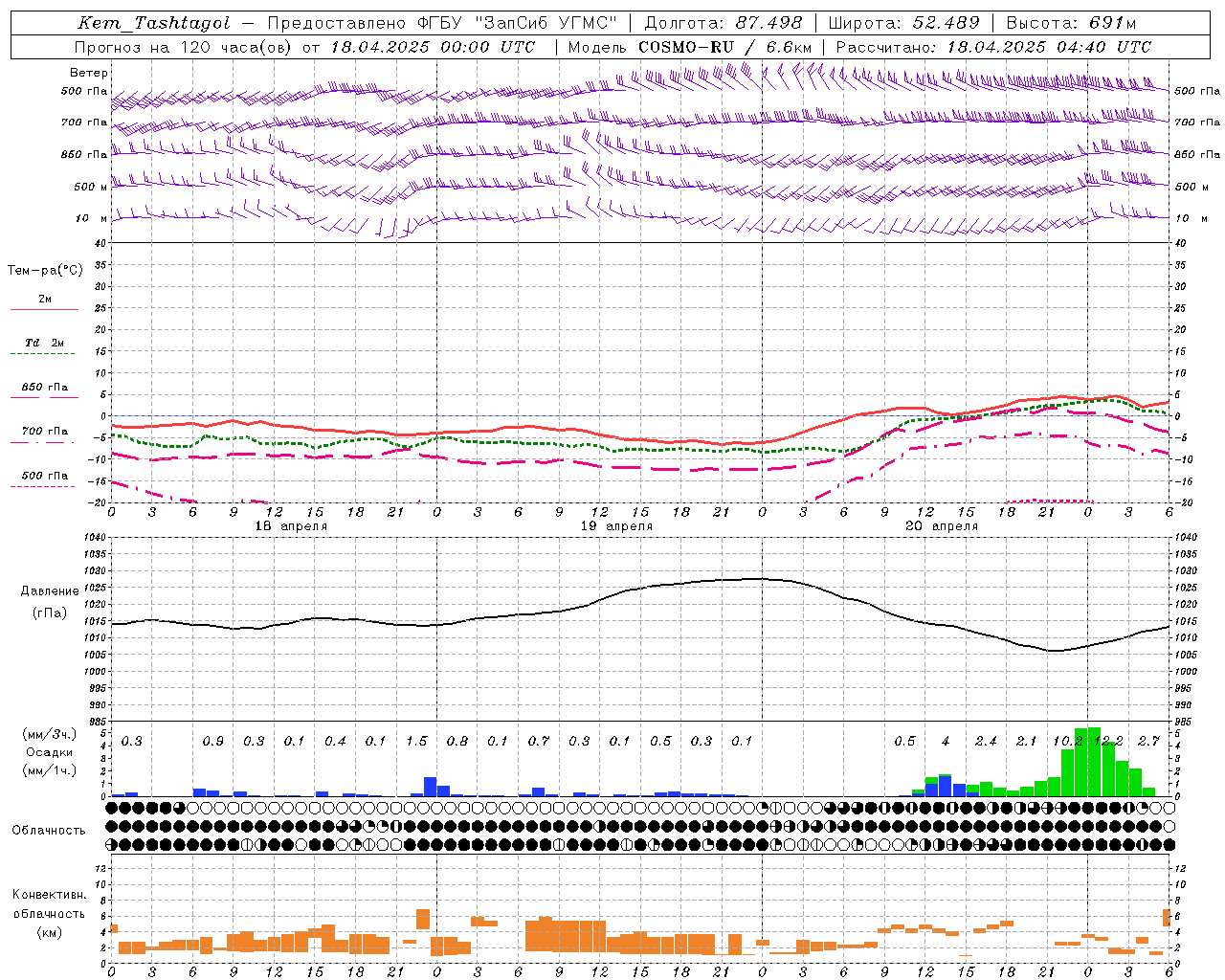
Task: Click the 0.9 precipitation value
Action: pos(212,742)
